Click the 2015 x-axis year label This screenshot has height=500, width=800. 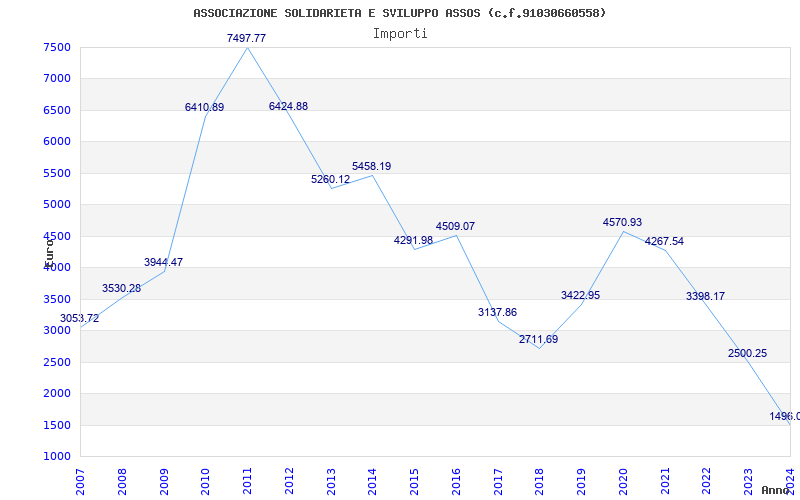pyautogui.click(x=414, y=481)
